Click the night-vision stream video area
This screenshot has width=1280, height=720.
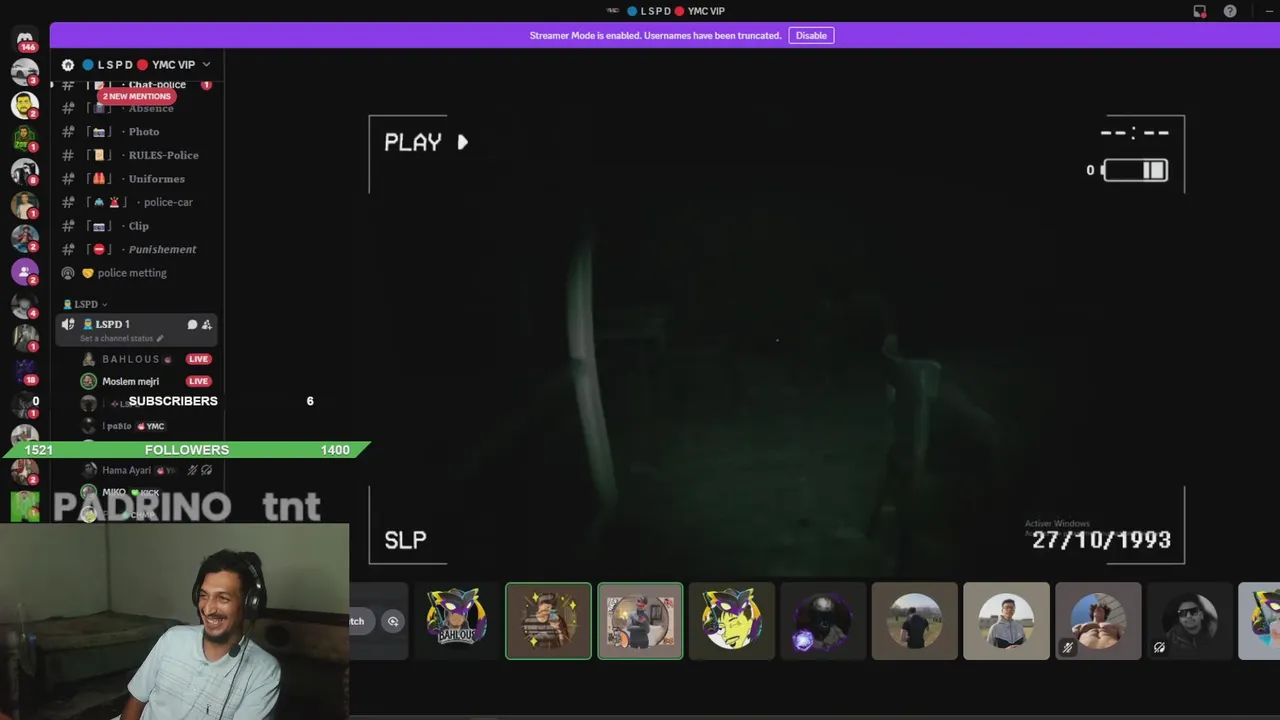[x=776, y=340]
